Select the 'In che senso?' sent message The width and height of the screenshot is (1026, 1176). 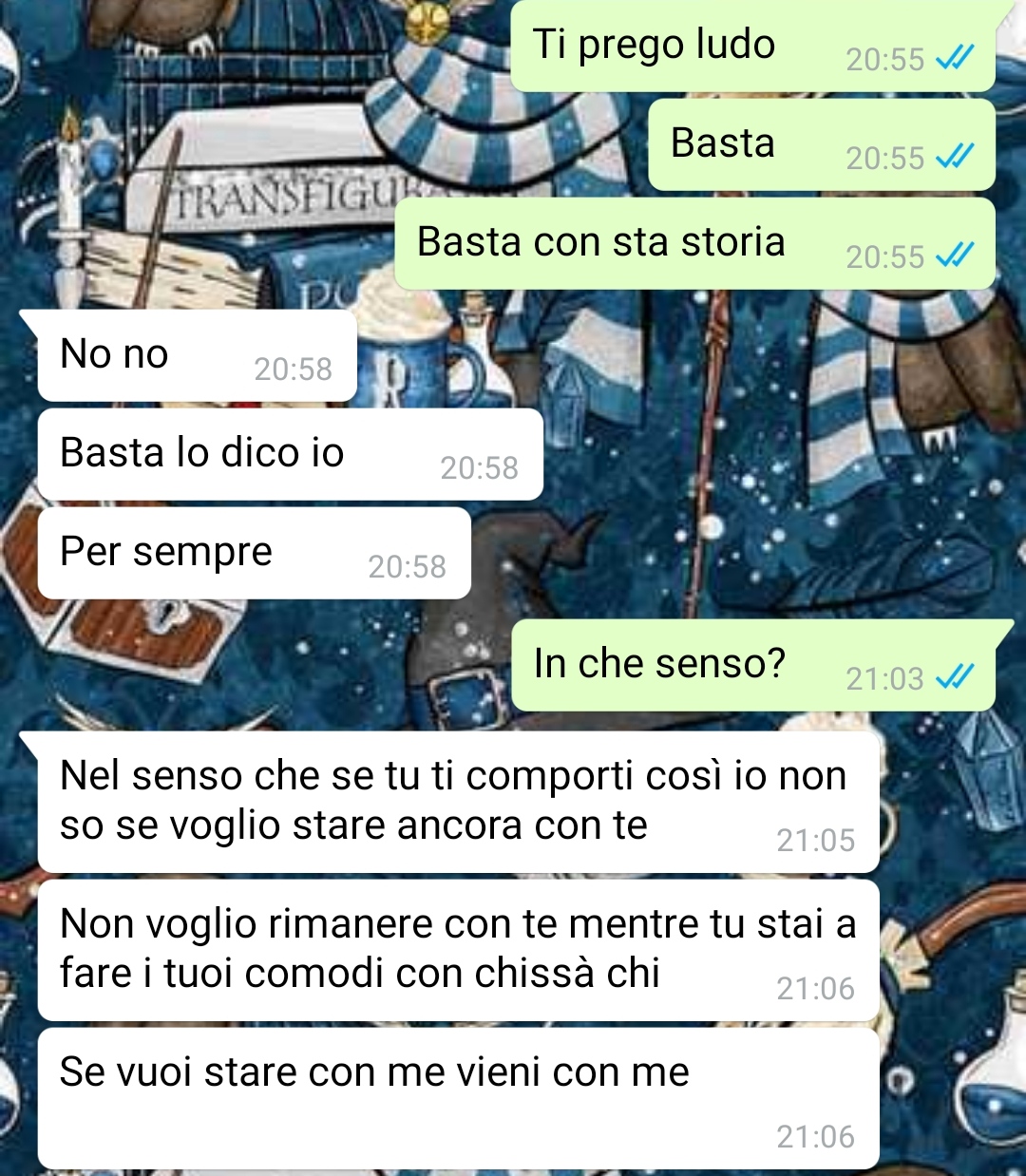pyautogui.click(x=753, y=665)
